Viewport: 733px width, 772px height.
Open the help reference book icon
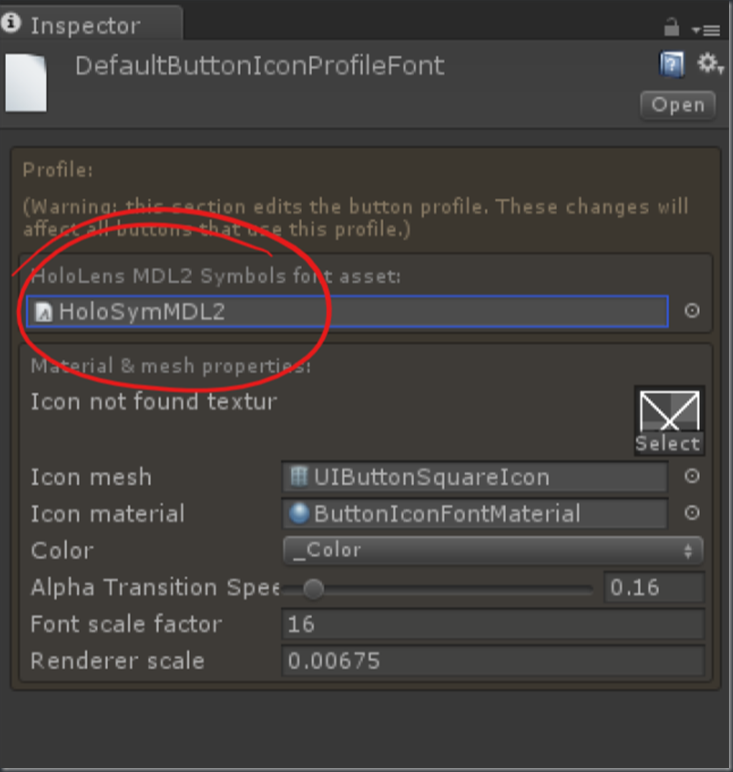pos(672,64)
